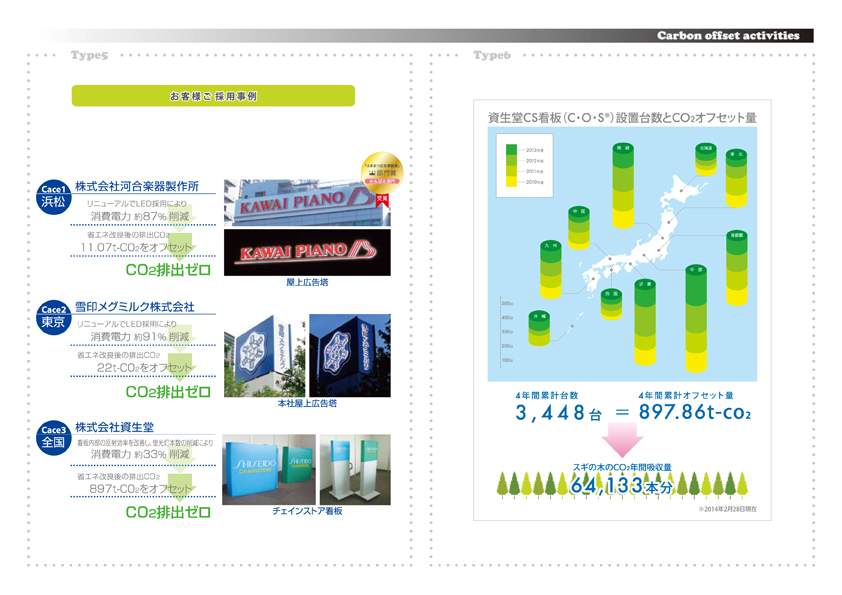Click the 2013年度 legend color swatch
This screenshot has height=595, width=842.
[x=511, y=150]
